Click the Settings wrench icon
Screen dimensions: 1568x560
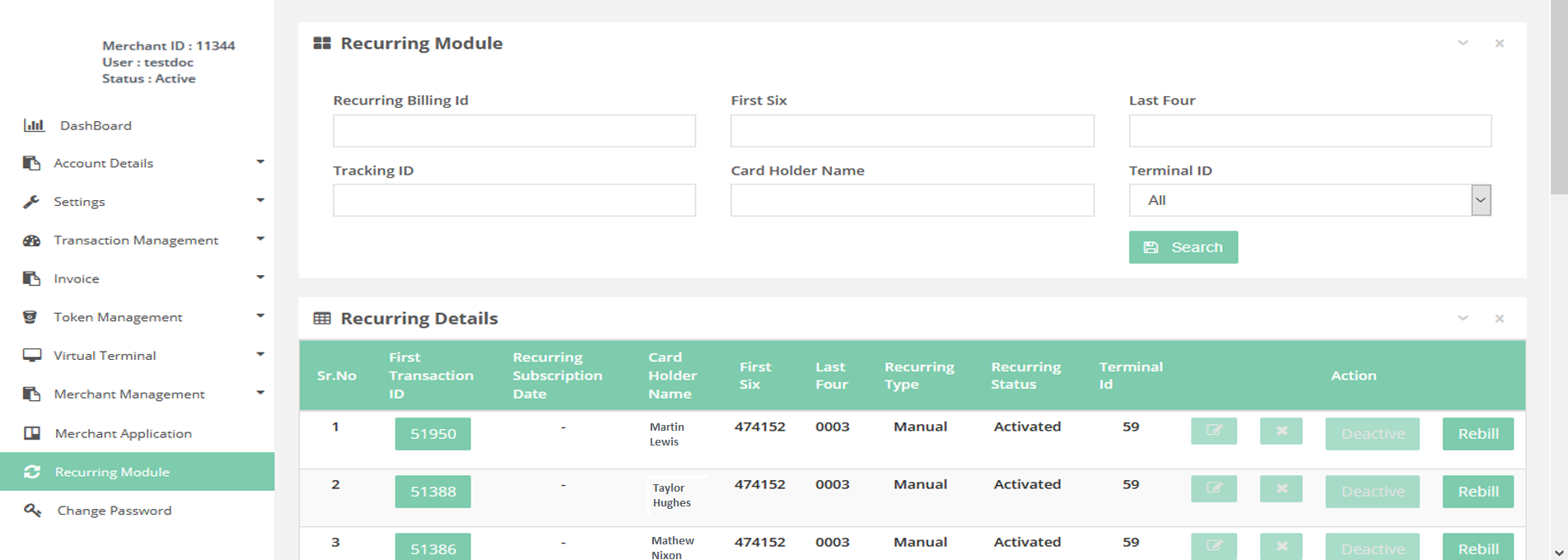pyautogui.click(x=31, y=202)
